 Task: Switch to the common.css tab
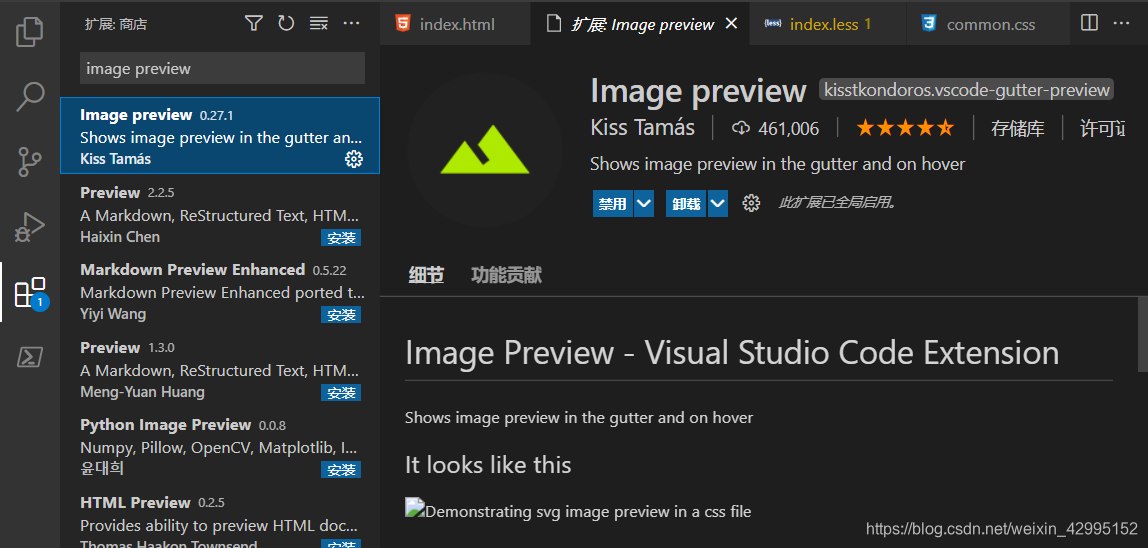pyautogui.click(x=988, y=23)
